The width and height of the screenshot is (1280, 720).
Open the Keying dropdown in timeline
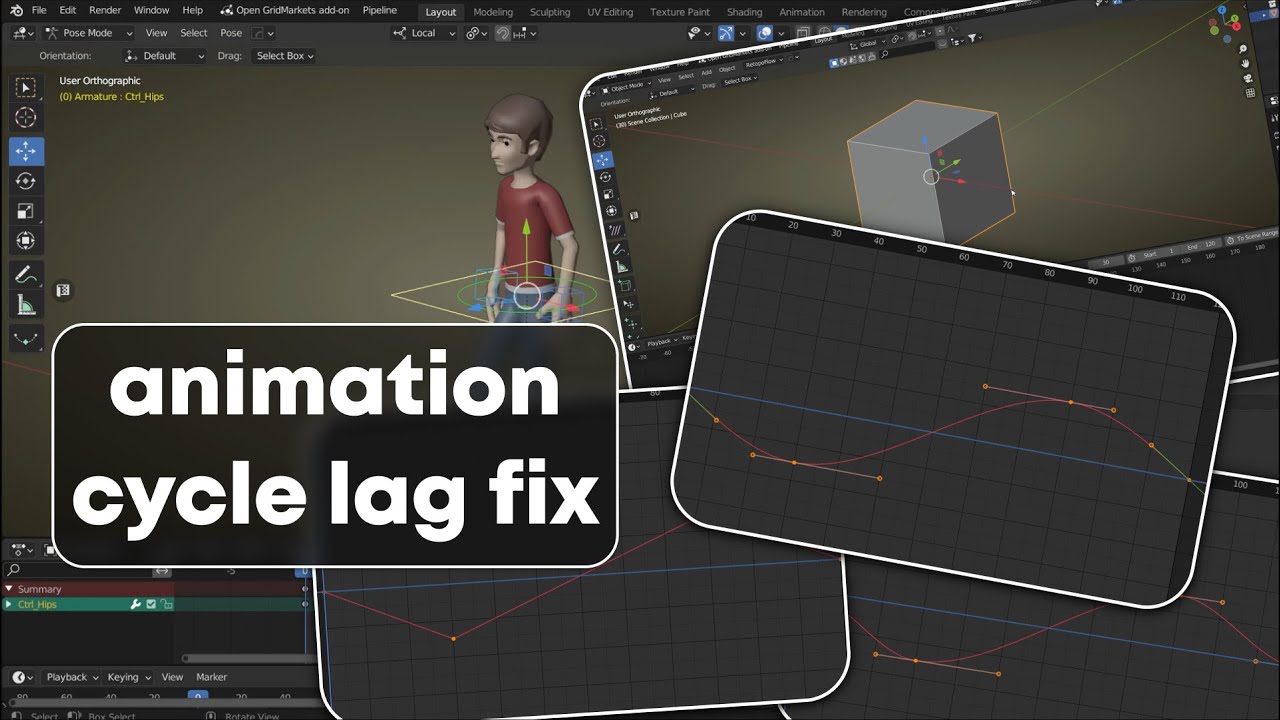click(x=129, y=677)
